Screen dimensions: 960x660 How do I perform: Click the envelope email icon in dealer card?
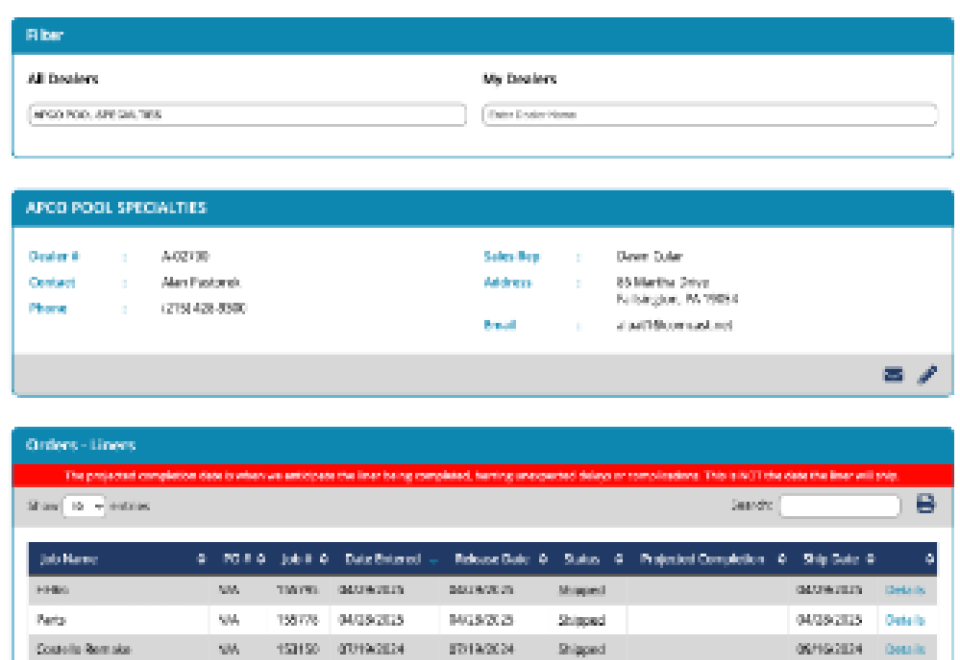pos(893,374)
